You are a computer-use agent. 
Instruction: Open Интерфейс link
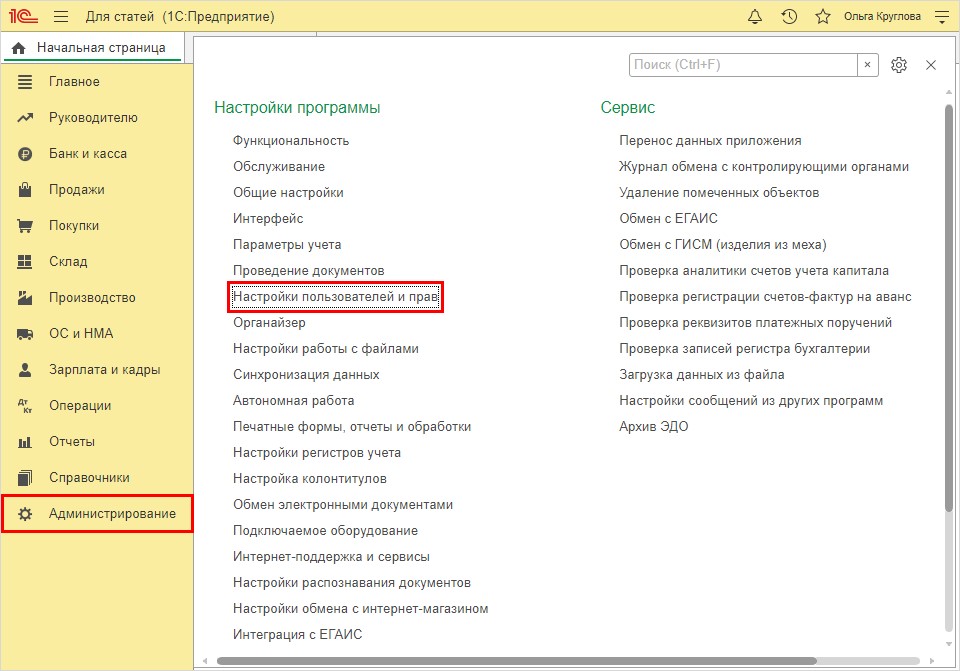coord(268,219)
